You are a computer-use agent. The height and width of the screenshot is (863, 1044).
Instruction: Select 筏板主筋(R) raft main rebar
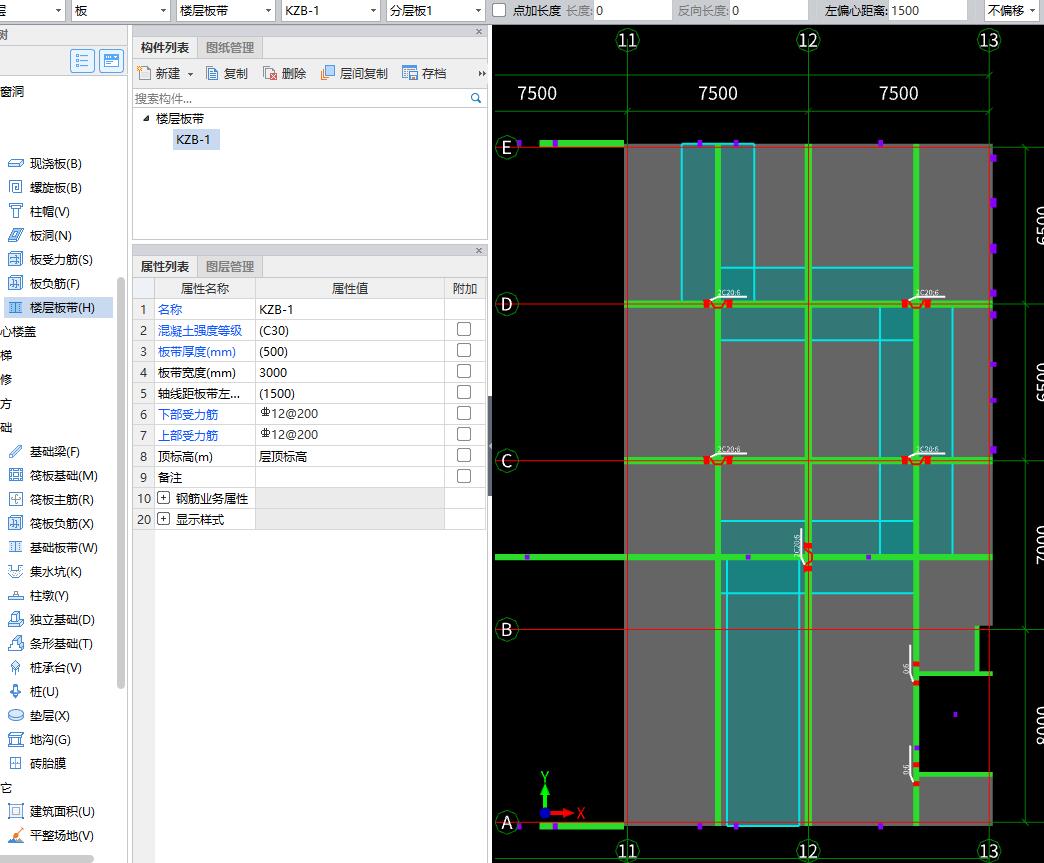coord(51,500)
